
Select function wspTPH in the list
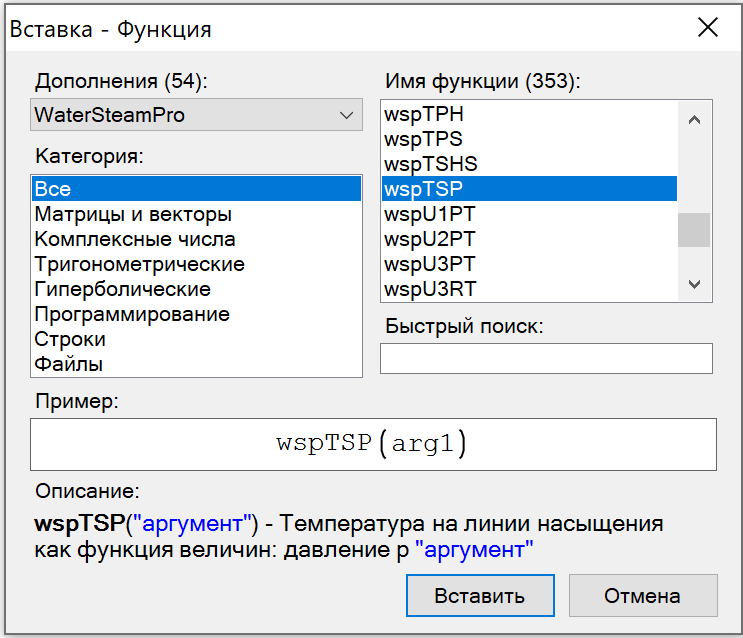424,113
